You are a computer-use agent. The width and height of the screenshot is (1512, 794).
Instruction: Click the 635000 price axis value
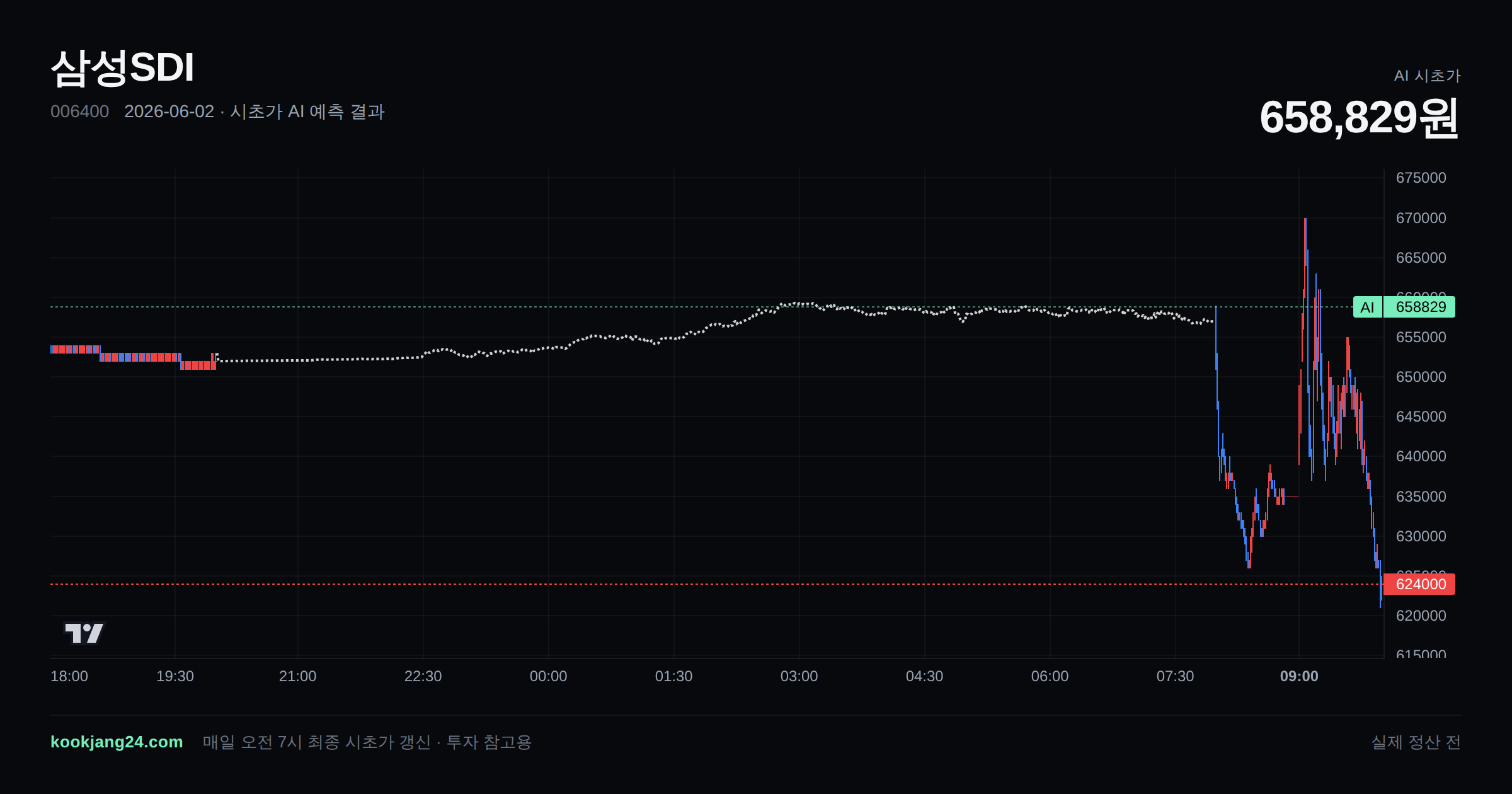click(1421, 497)
